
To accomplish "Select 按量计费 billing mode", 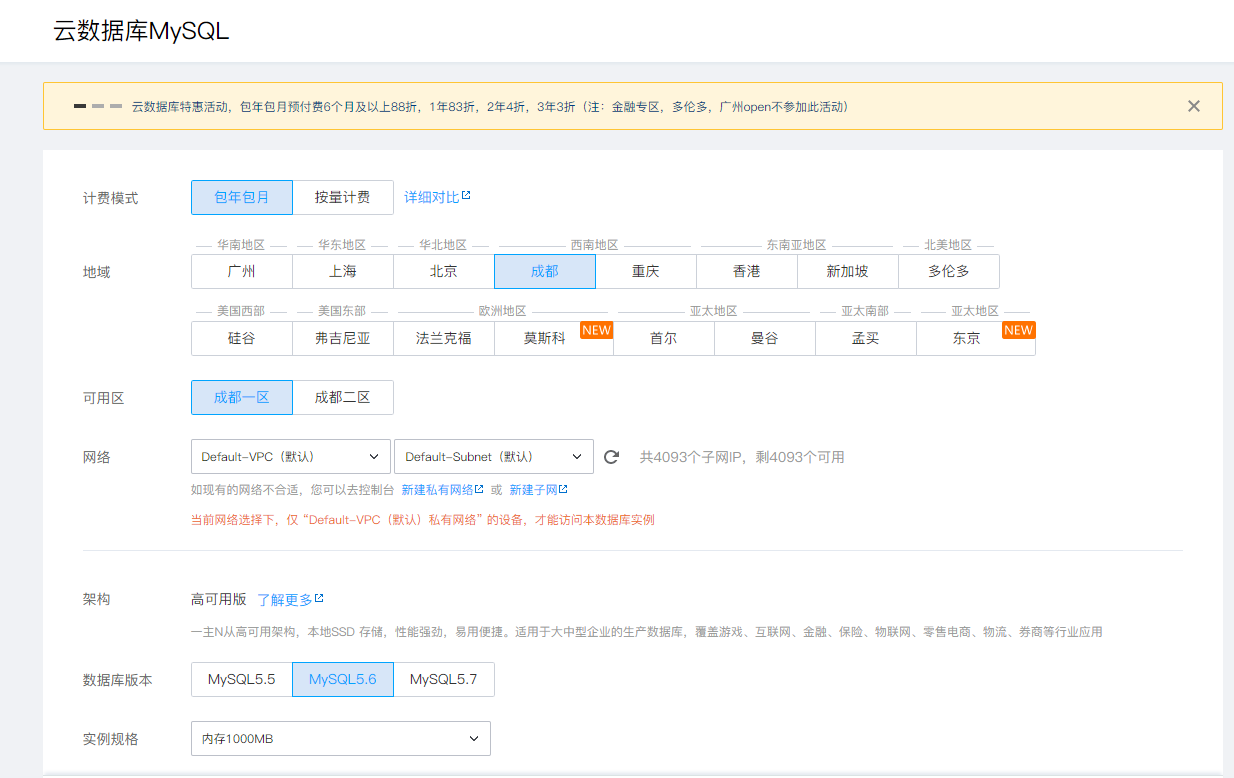I will point(343,197).
